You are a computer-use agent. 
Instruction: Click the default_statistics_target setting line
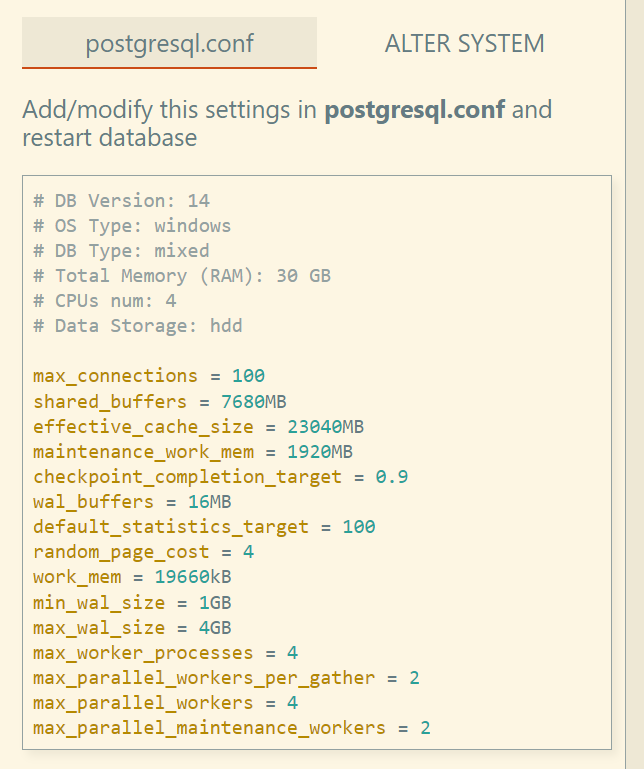point(203,527)
